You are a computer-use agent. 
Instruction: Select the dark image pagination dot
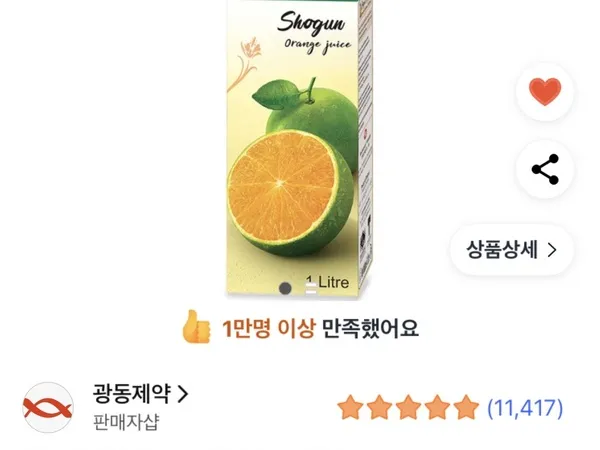click(x=286, y=287)
